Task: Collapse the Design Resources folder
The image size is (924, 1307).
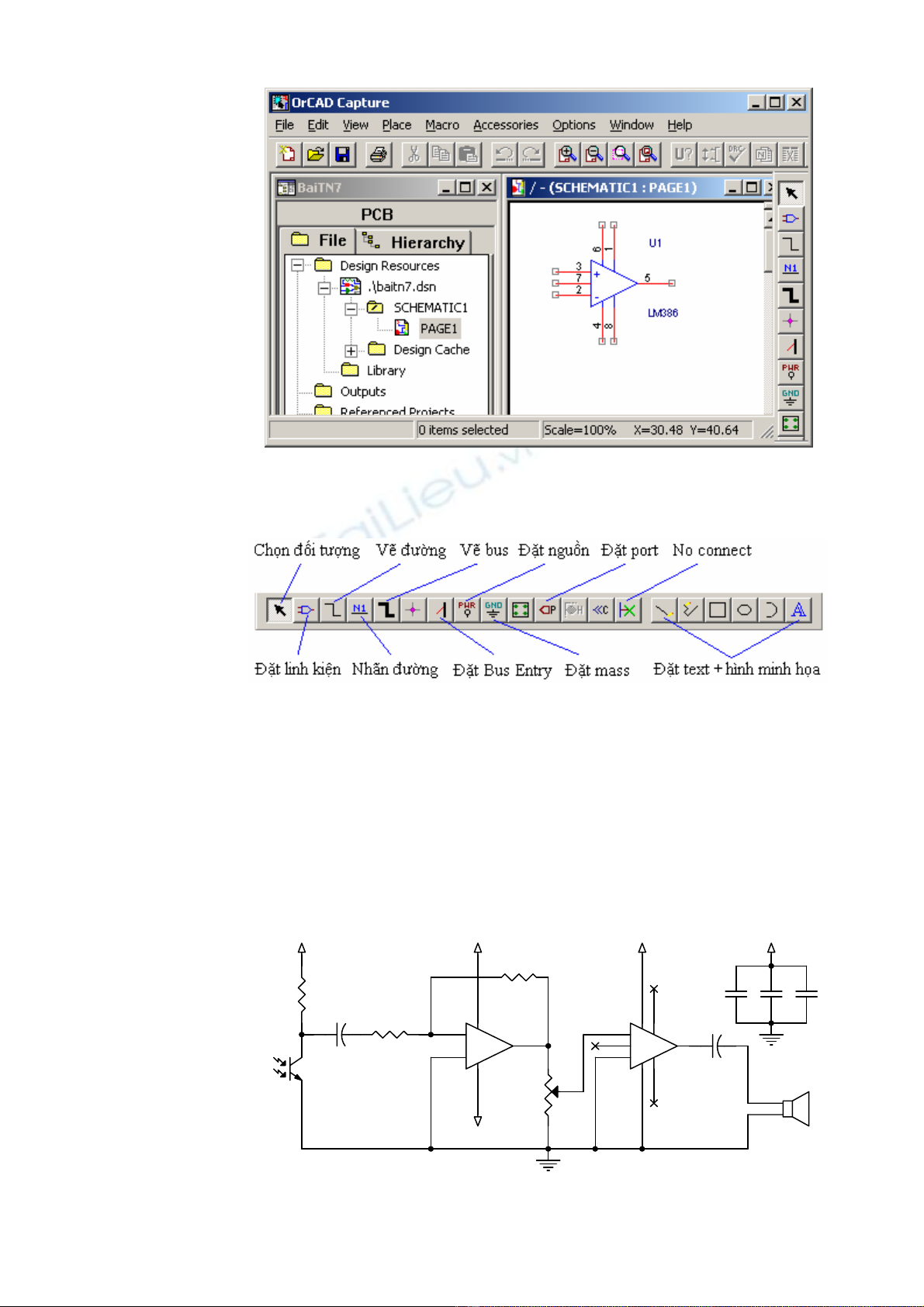Action: 297,265
